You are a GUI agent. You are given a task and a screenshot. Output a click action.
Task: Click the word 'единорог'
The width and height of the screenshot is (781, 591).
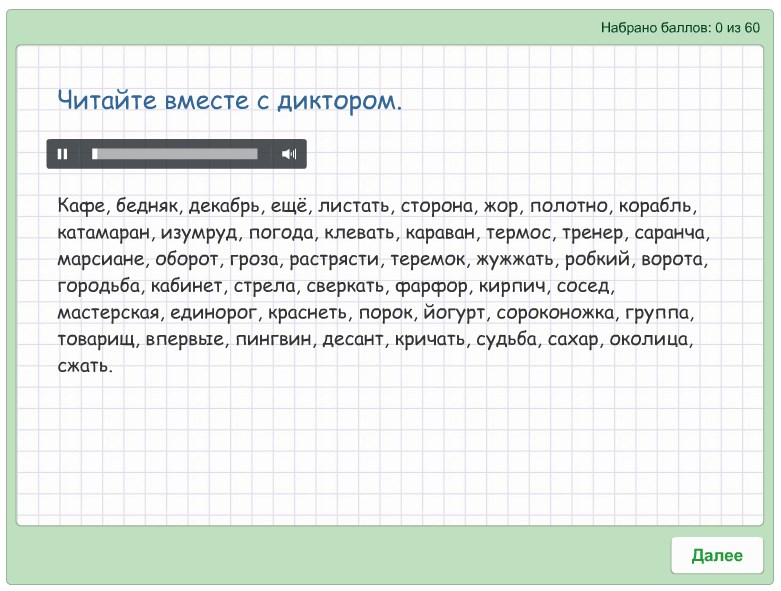tap(213, 313)
